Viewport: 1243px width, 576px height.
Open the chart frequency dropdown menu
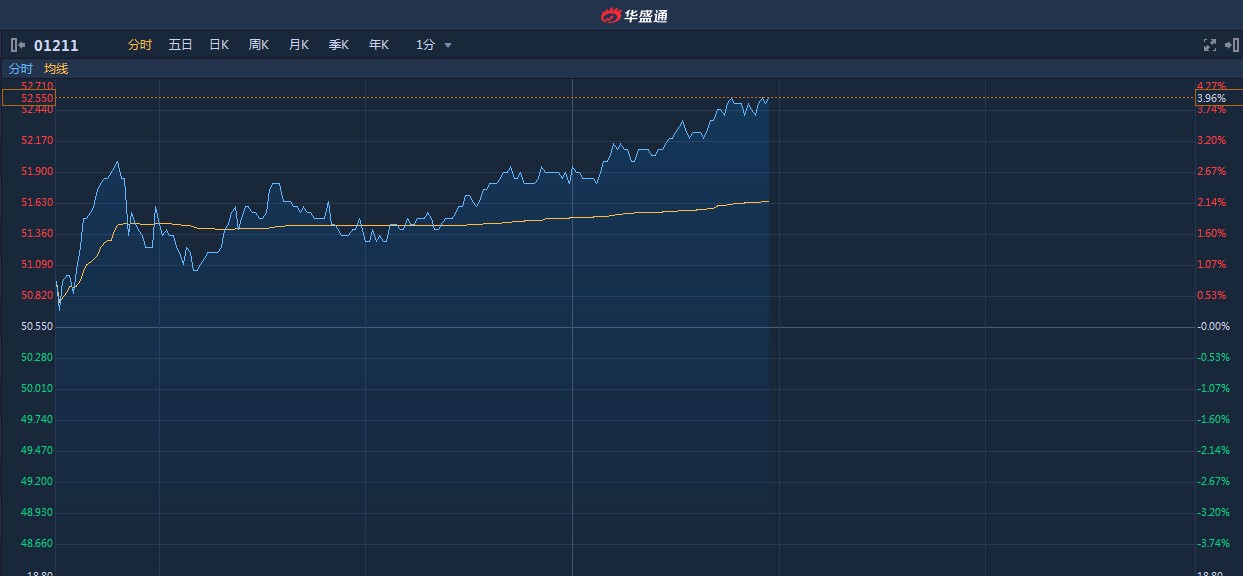pos(432,45)
